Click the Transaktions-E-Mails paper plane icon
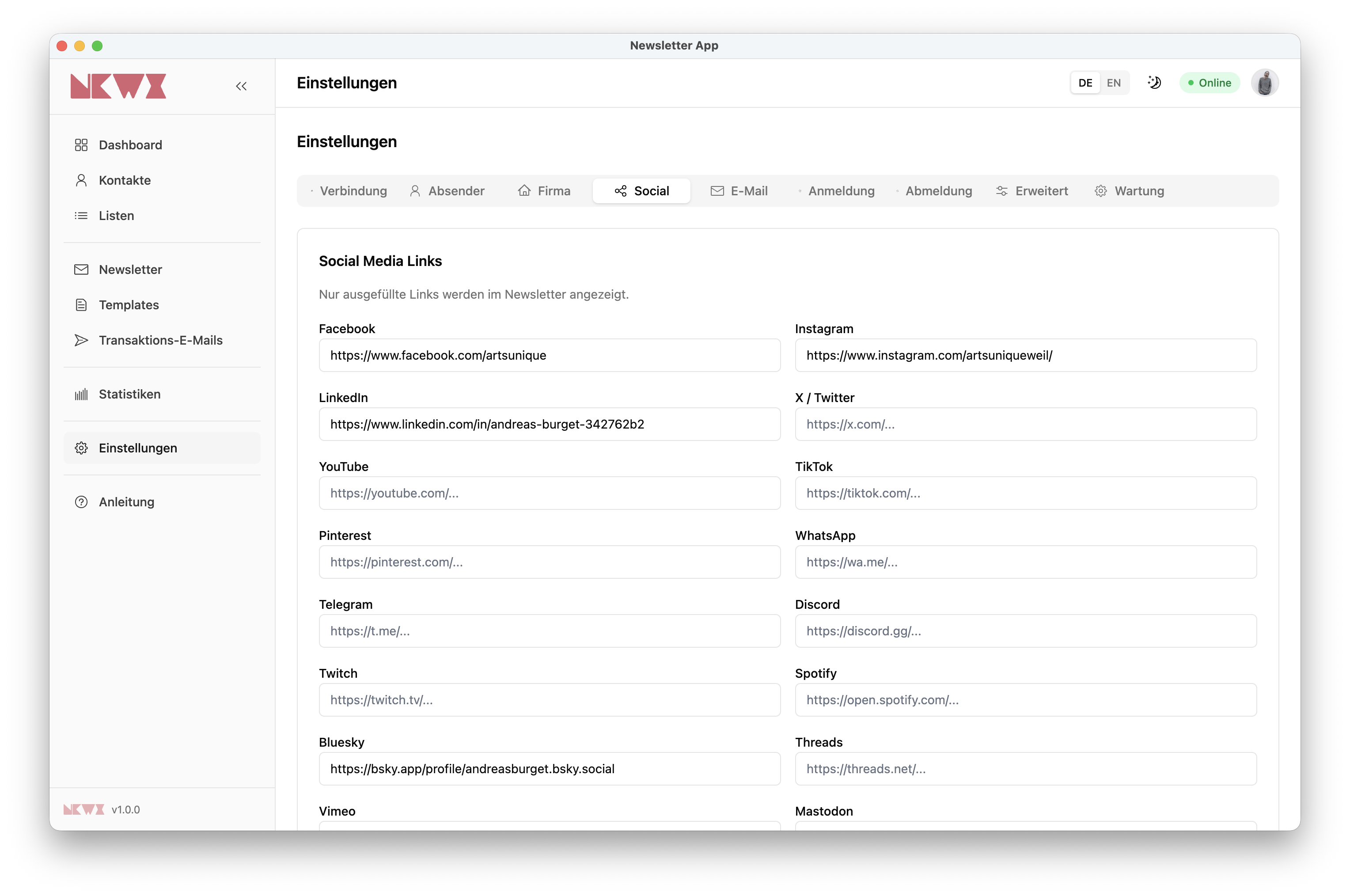This screenshot has width=1350, height=896. [81, 341]
